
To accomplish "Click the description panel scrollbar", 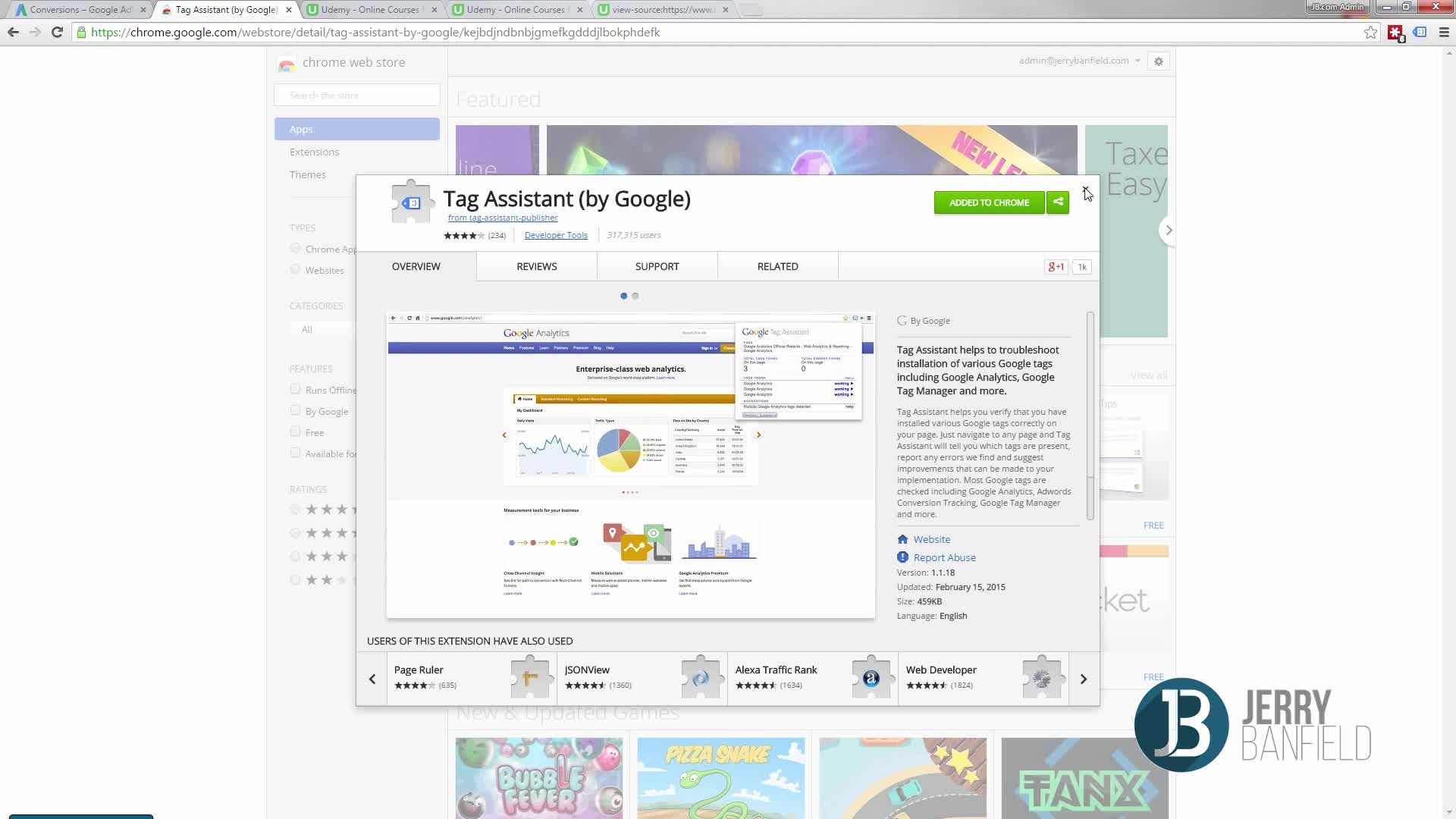I will click(1090, 416).
